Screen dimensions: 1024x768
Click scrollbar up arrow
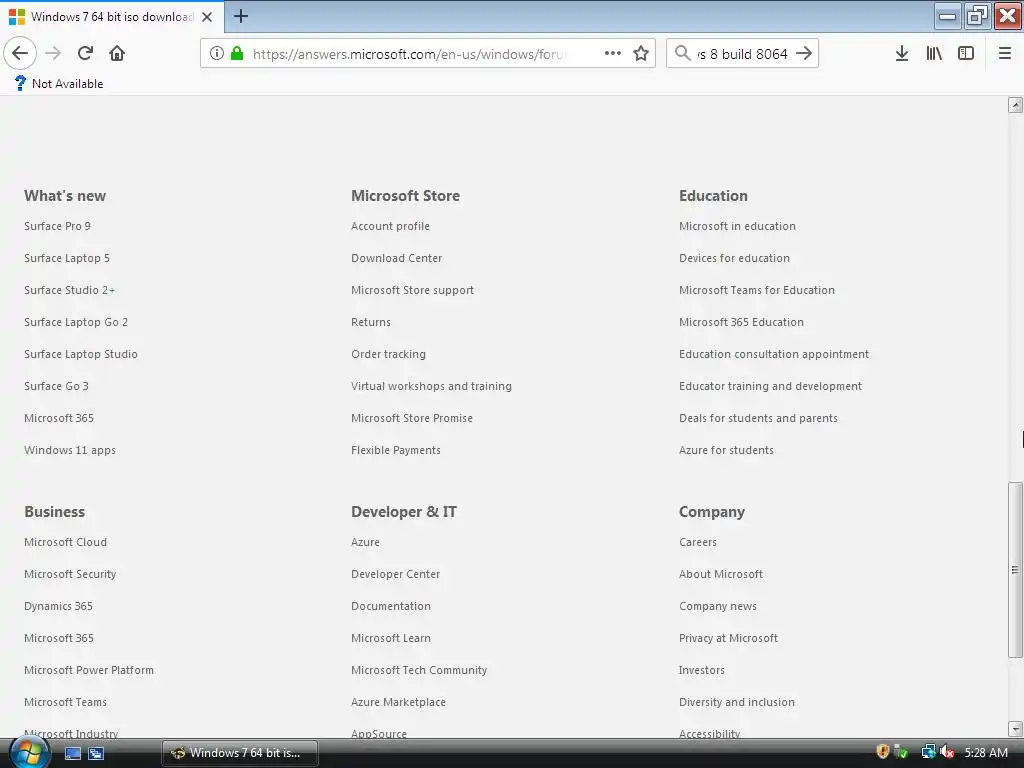click(1015, 105)
